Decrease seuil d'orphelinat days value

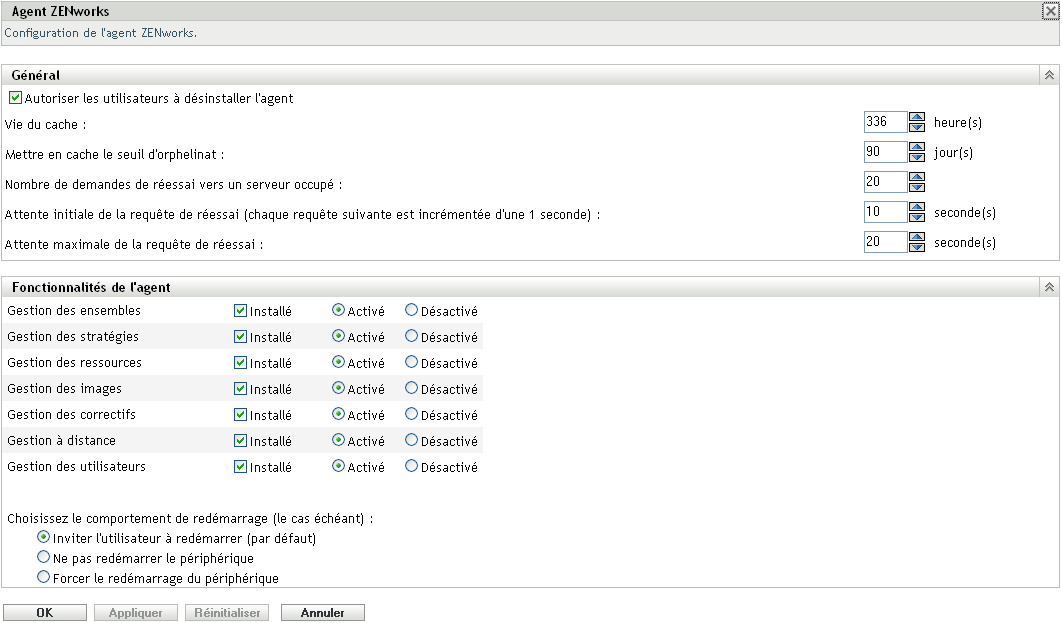point(917,157)
